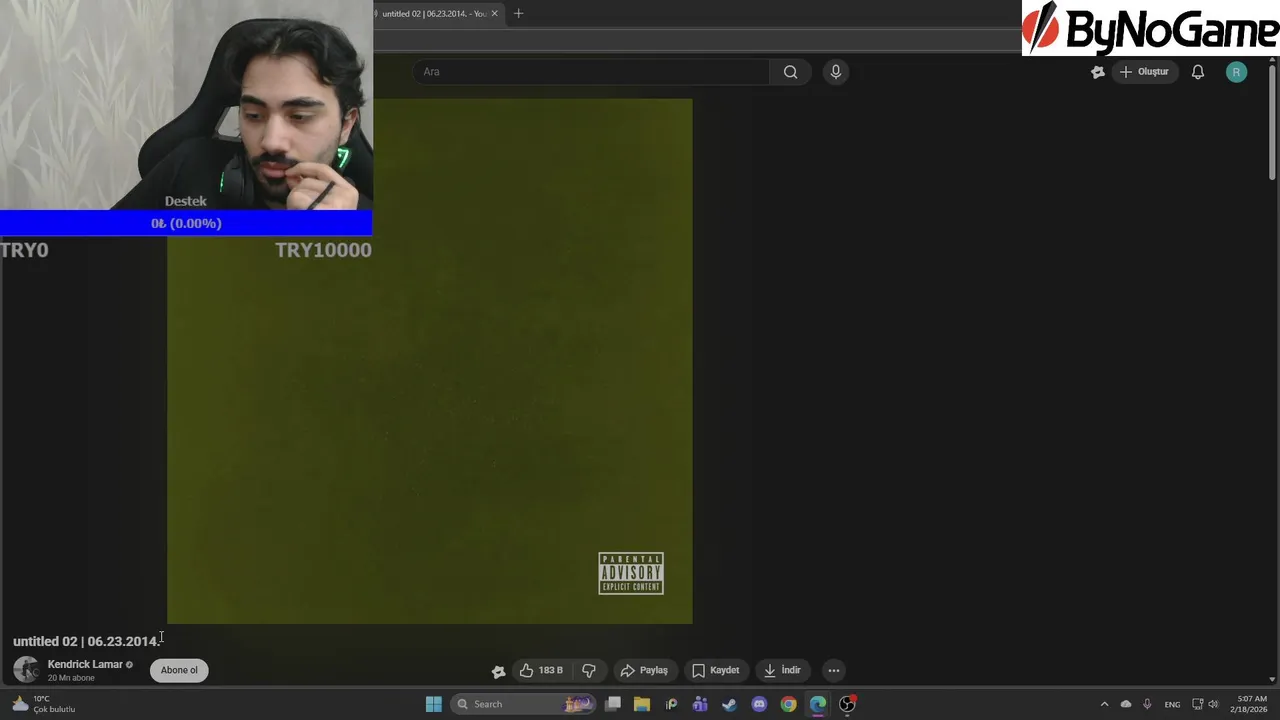Expand the system tray hidden icons chevron

coord(1104,704)
